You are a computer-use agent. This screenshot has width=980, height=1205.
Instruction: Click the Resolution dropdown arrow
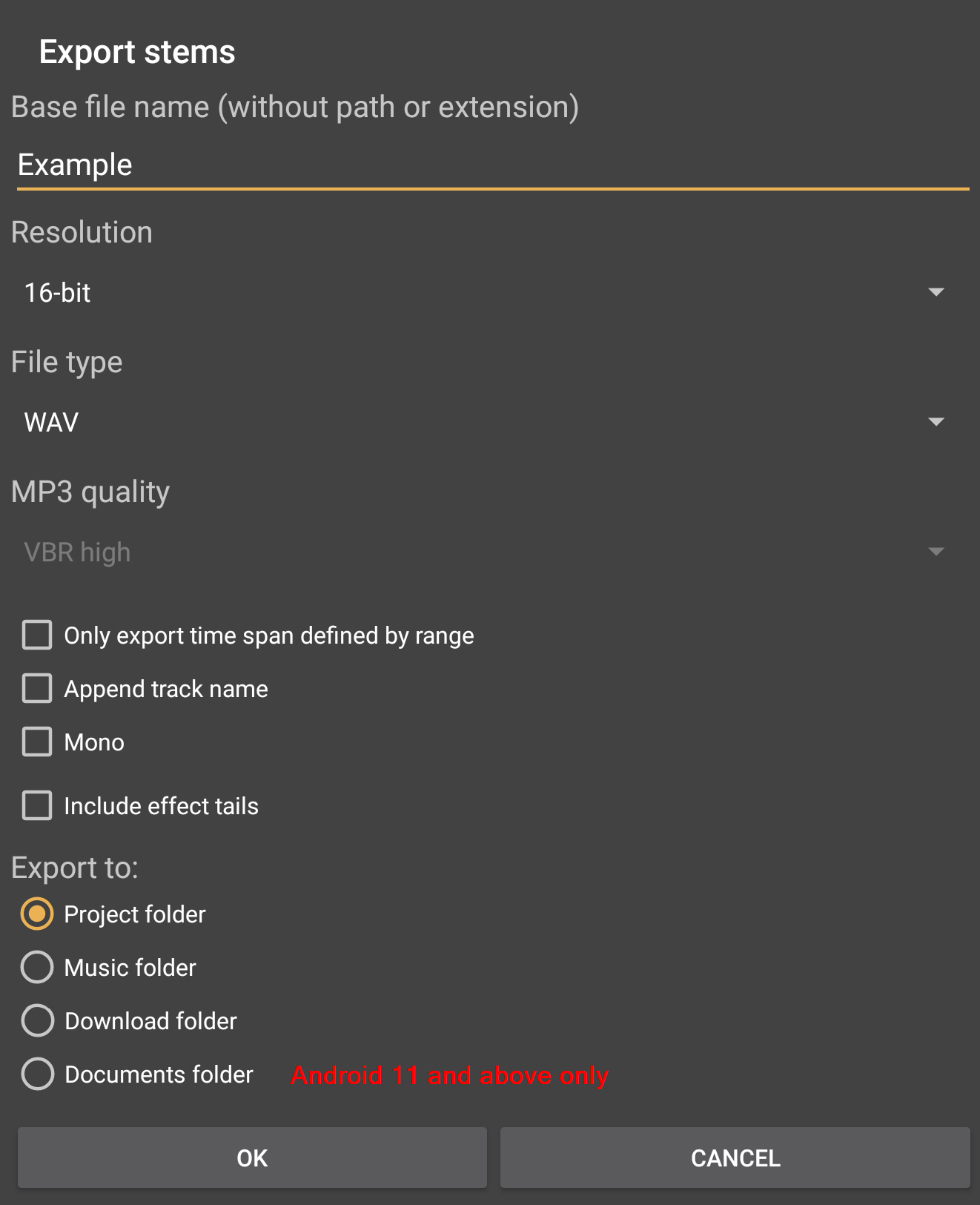936,293
